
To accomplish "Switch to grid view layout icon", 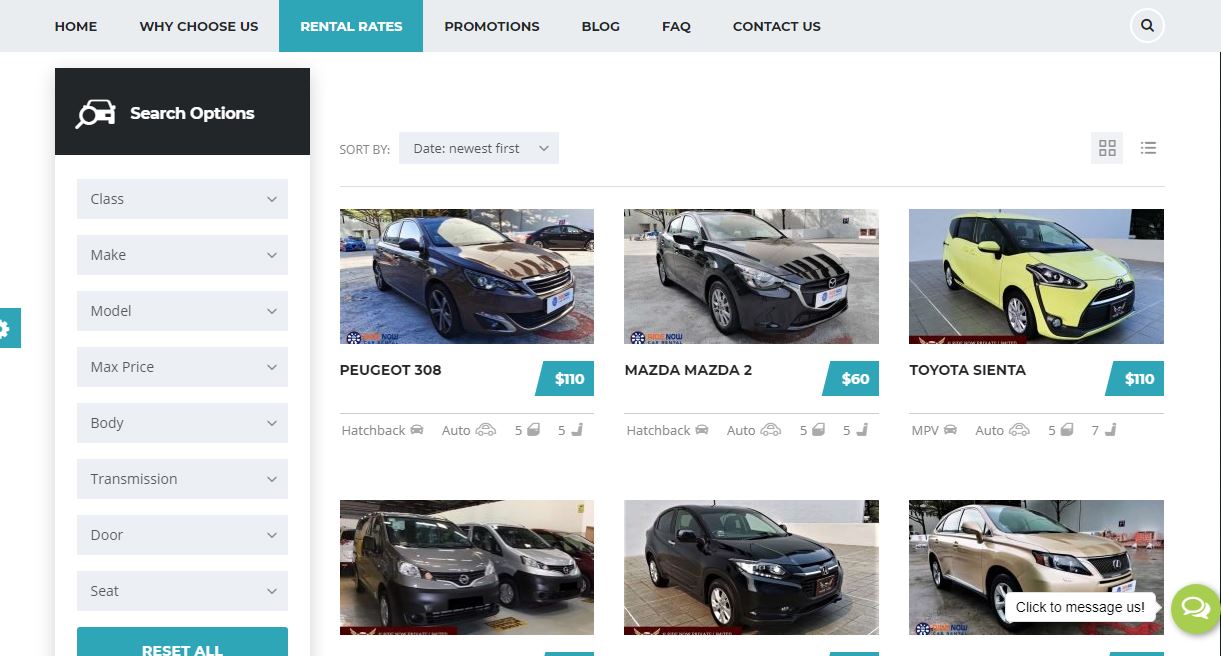I will 1107,148.
